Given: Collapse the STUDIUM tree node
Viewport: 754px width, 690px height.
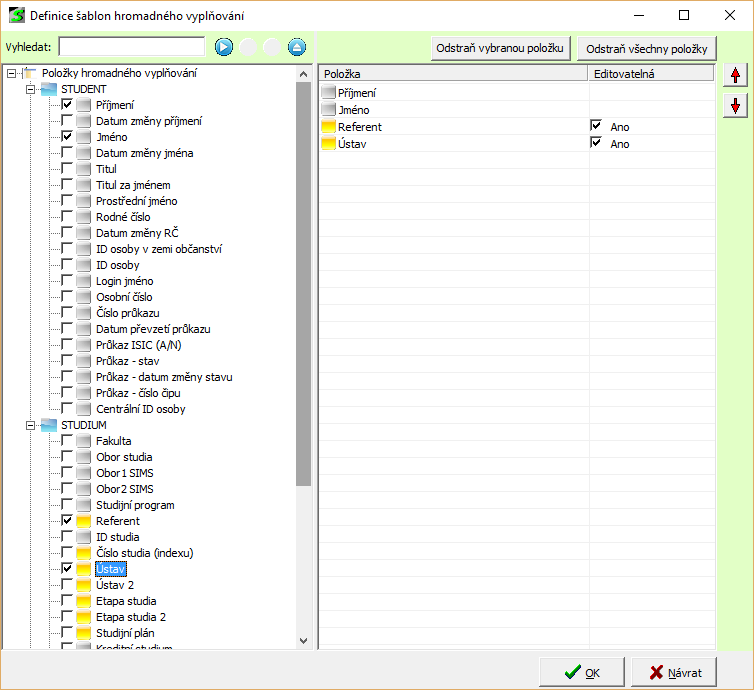Looking at the screenshot, I should click(x=30, y=425).
